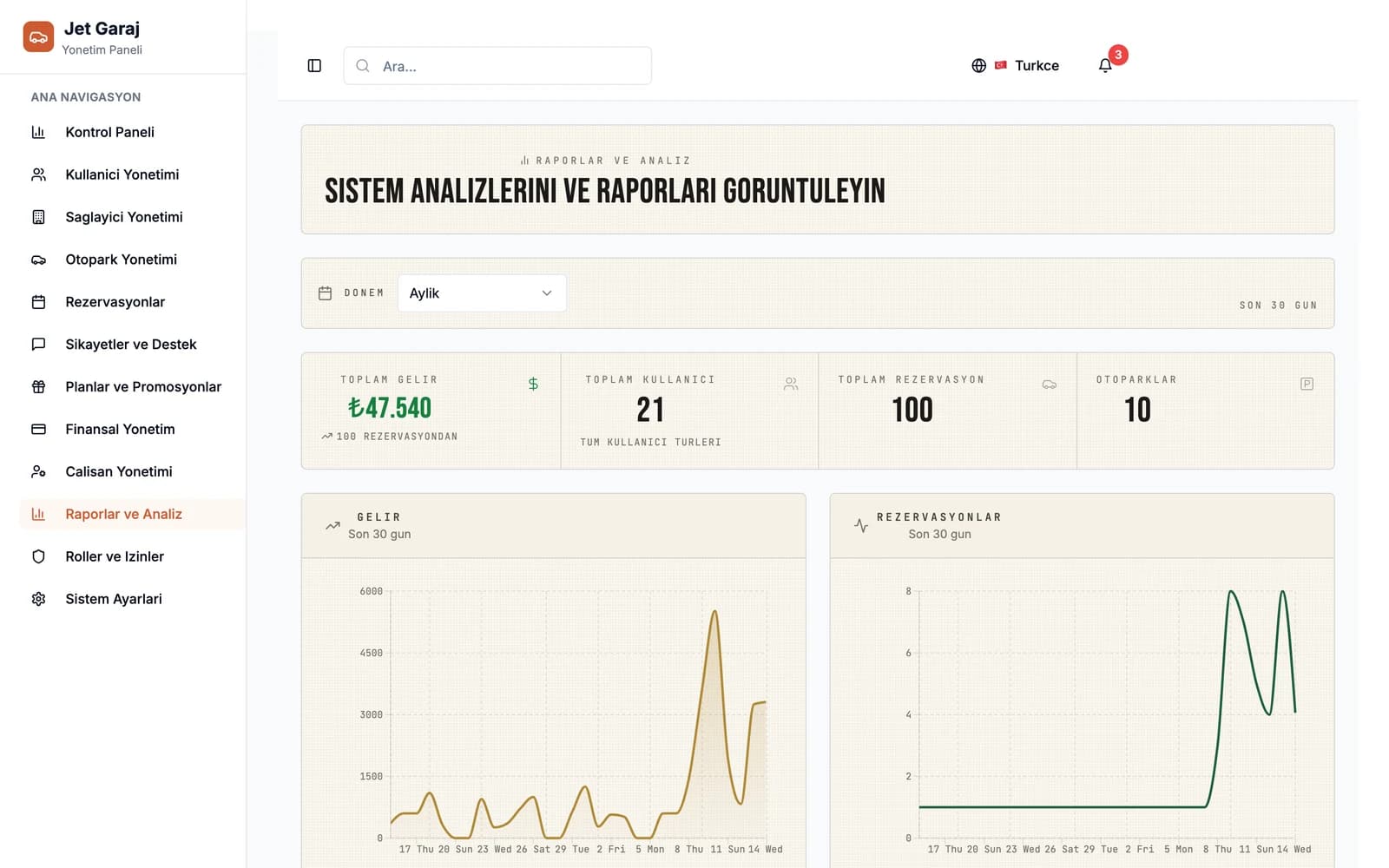Click the users icon in Toplam Kullanici card
1389x868 pixels.
click(x=790, y=384)
